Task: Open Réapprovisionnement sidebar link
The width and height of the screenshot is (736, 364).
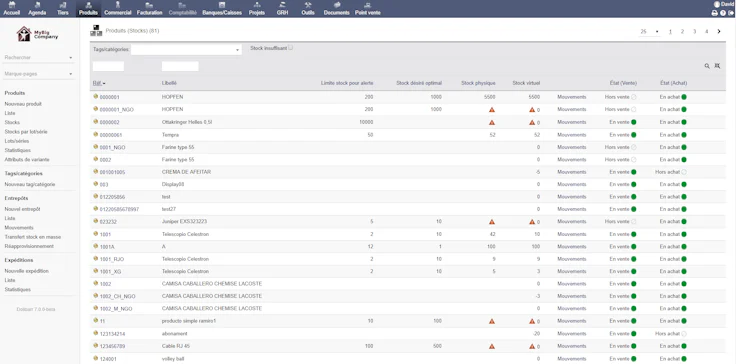Action: [29, 246]
